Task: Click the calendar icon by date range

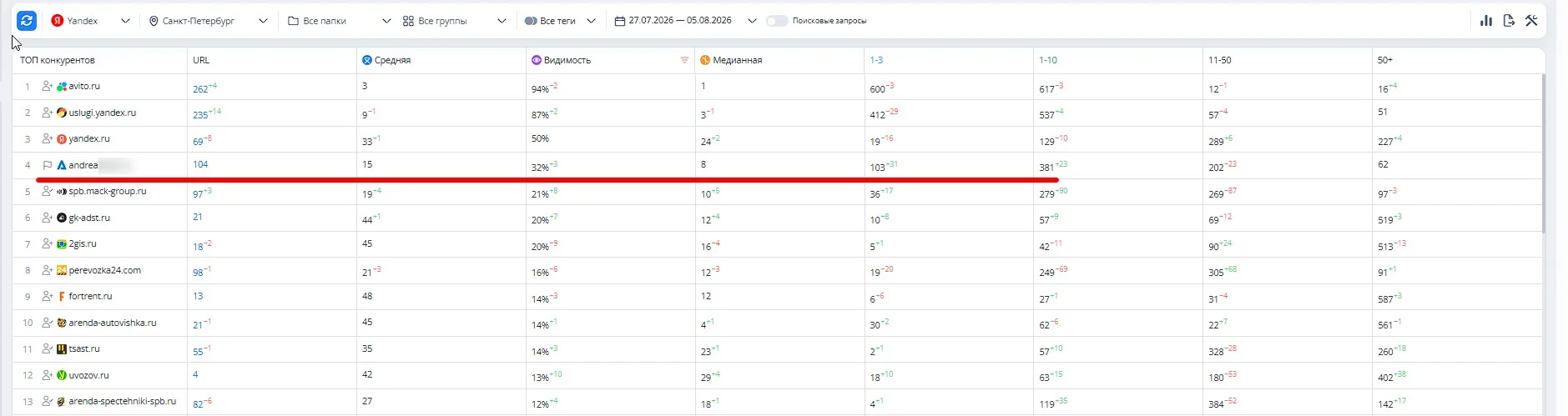Action: (620, 21)
